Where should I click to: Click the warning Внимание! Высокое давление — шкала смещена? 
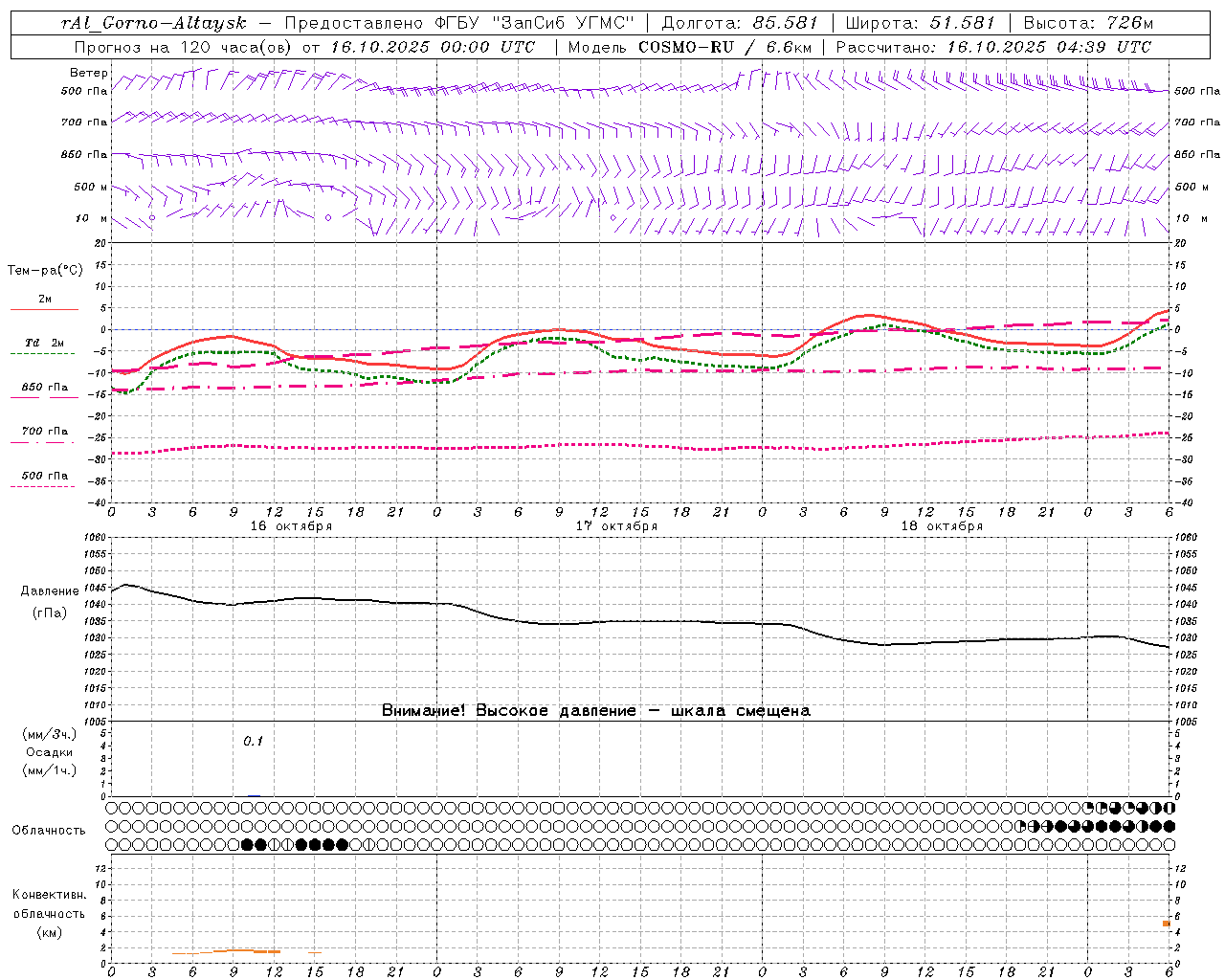coord(596,711)
